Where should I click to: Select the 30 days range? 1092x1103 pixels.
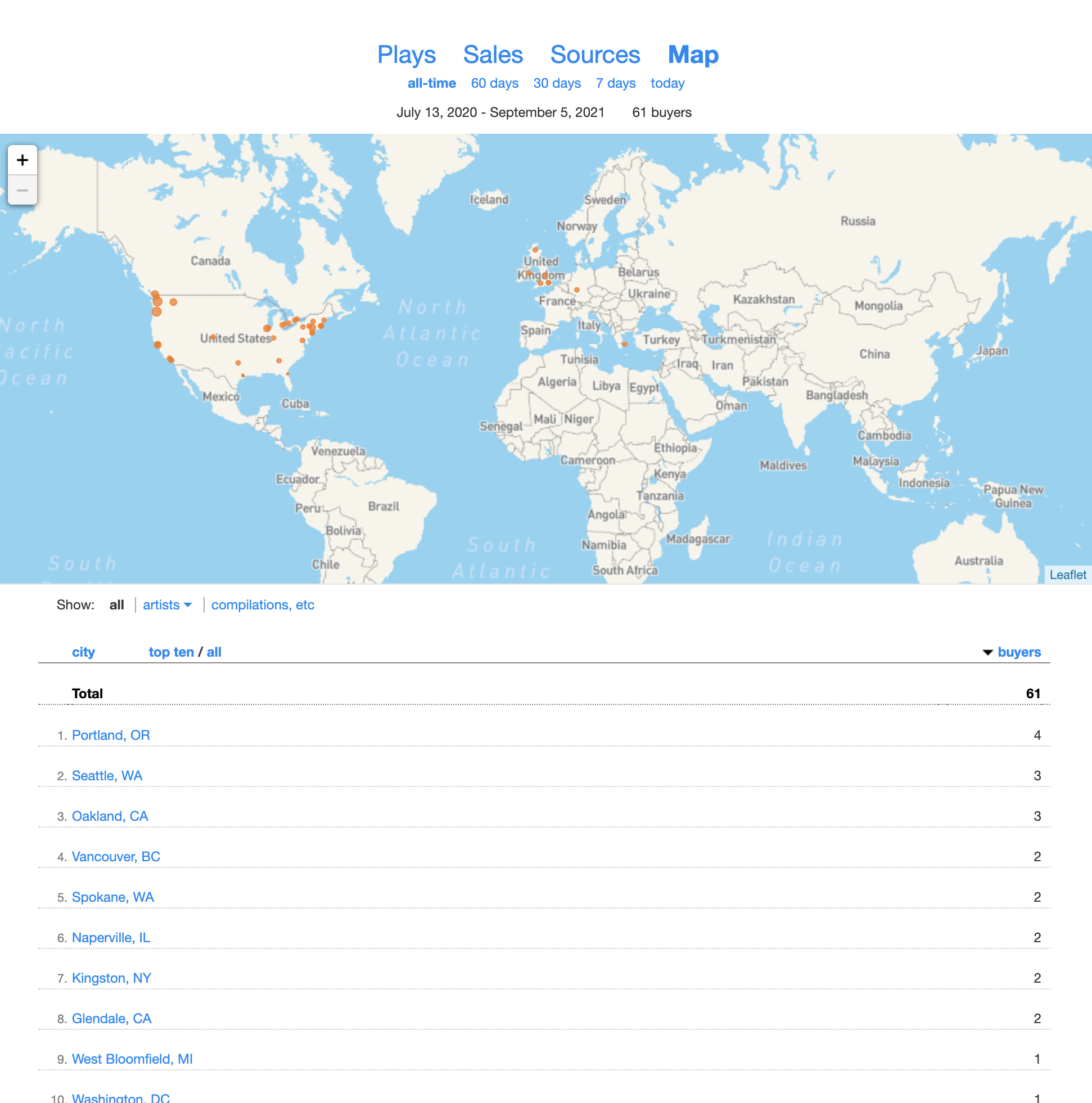pyautogui.click(x=556, y=83)
